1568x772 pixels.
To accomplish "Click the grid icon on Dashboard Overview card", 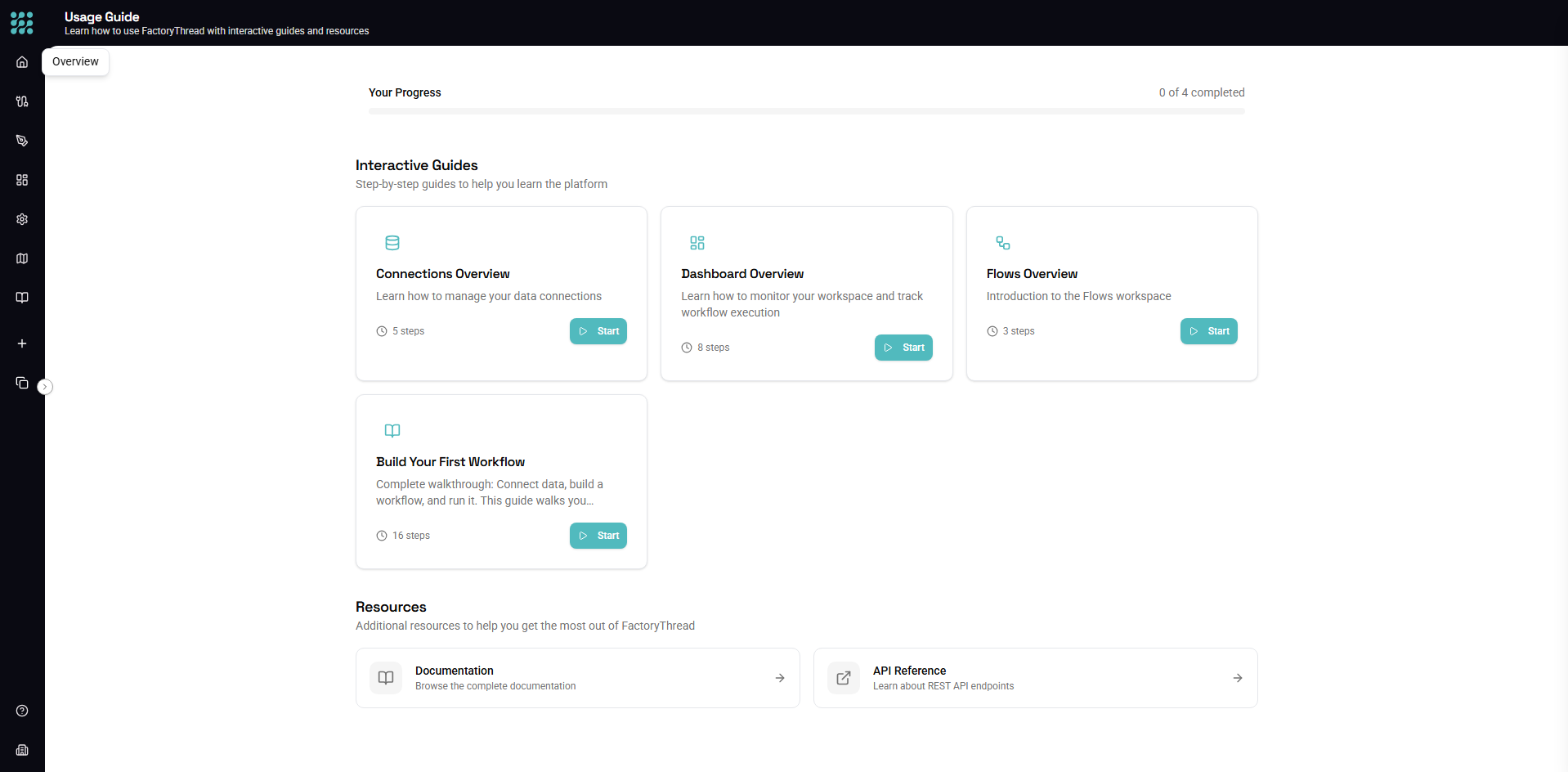I will click(x=697, y=243).
